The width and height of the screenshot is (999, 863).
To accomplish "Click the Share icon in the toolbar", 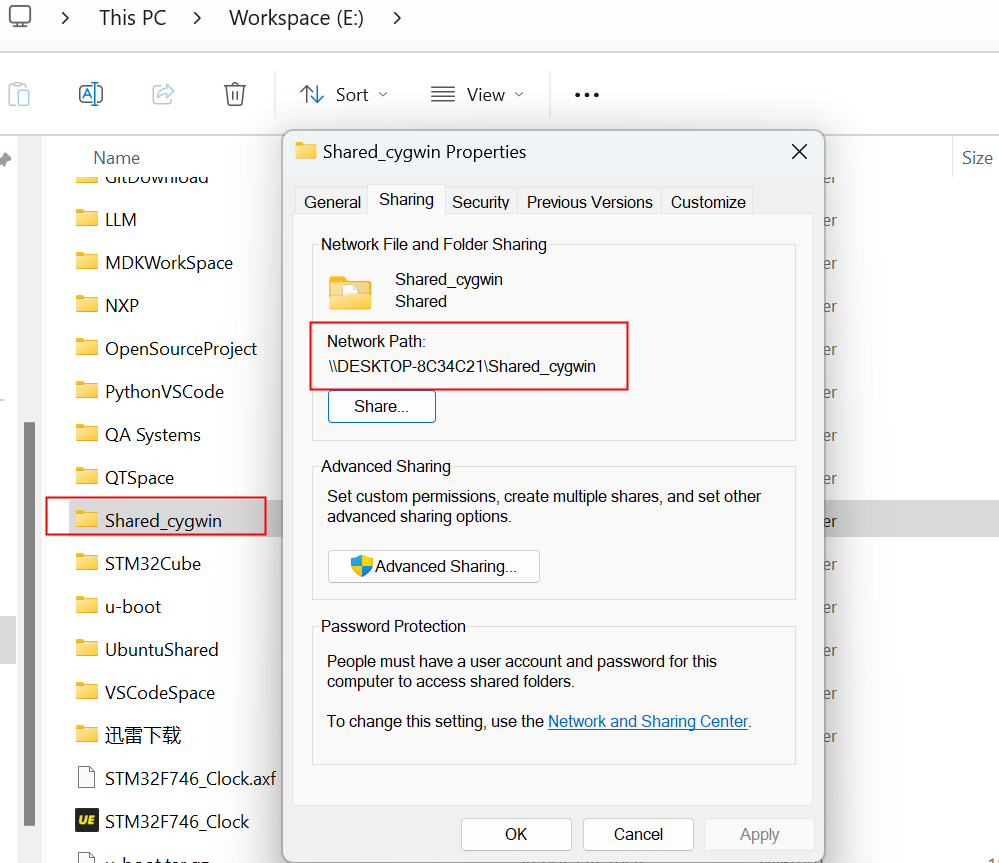I will (163, 94).
